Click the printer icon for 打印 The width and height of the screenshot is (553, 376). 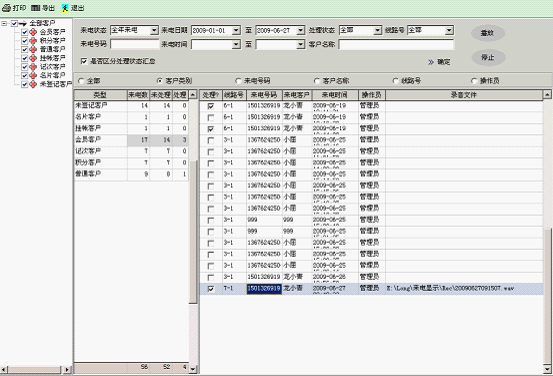(6, 8)
